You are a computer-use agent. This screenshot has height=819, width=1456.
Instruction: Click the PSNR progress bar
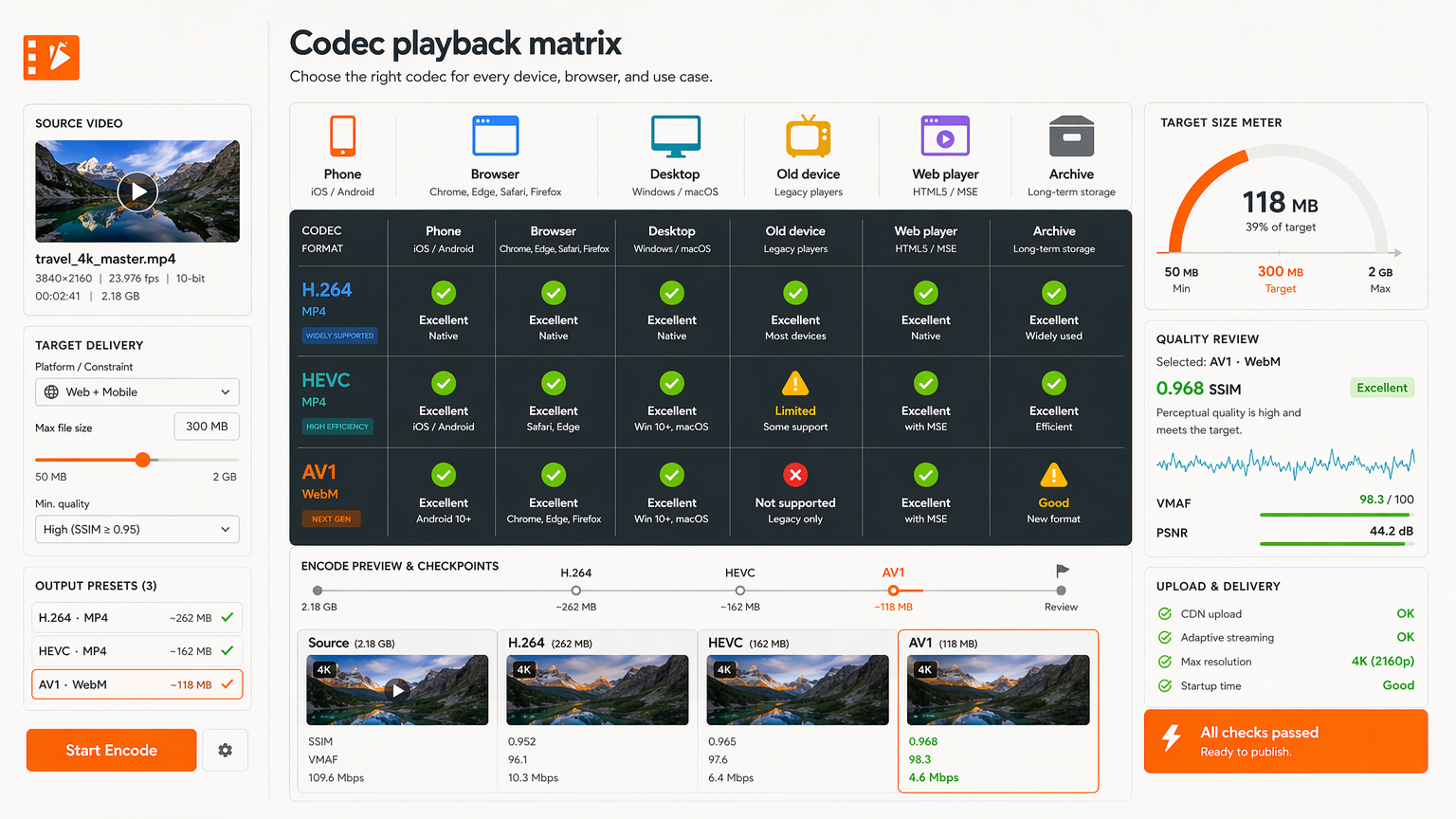point(1337,544)
